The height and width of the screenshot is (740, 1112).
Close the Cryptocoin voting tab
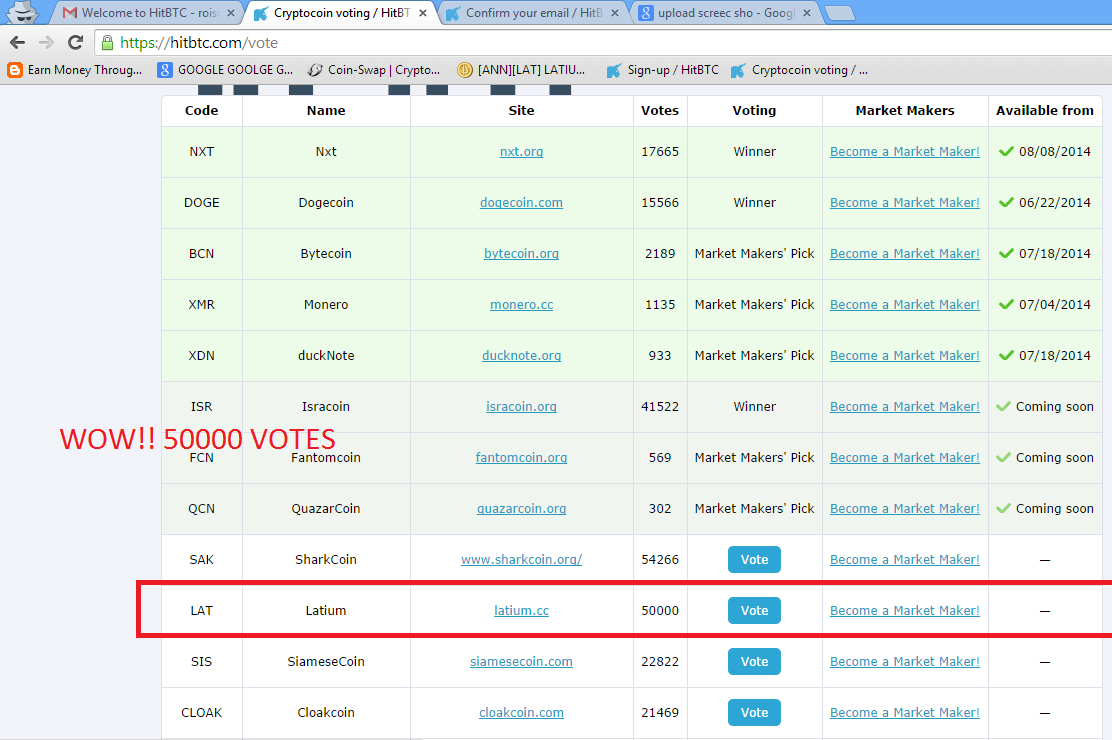423,13
